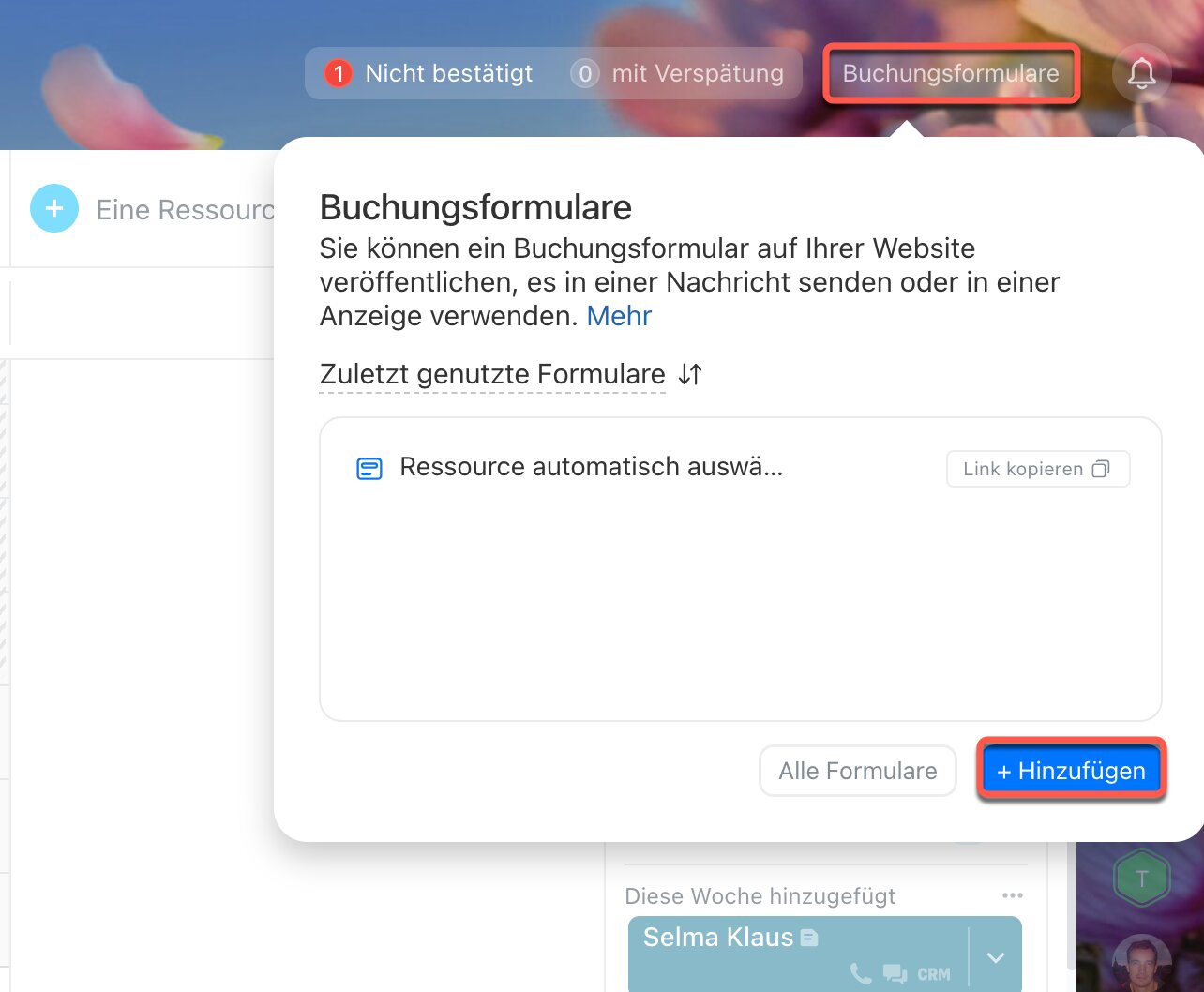1204x992 pixels.
Task: Click the form icon beside Ressource automatisch auswä…
Action: (369, 468)
